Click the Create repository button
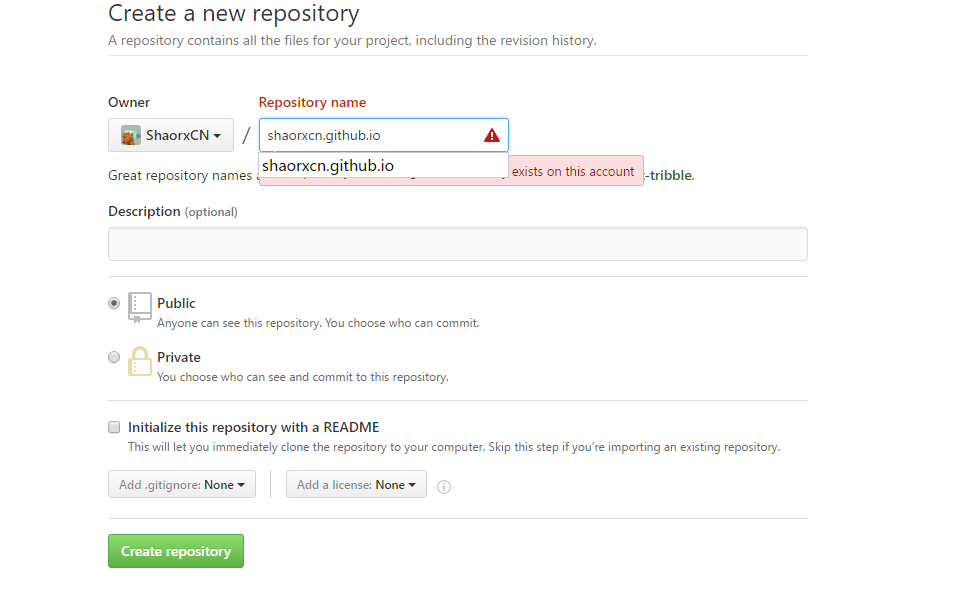 coord(176,551)
